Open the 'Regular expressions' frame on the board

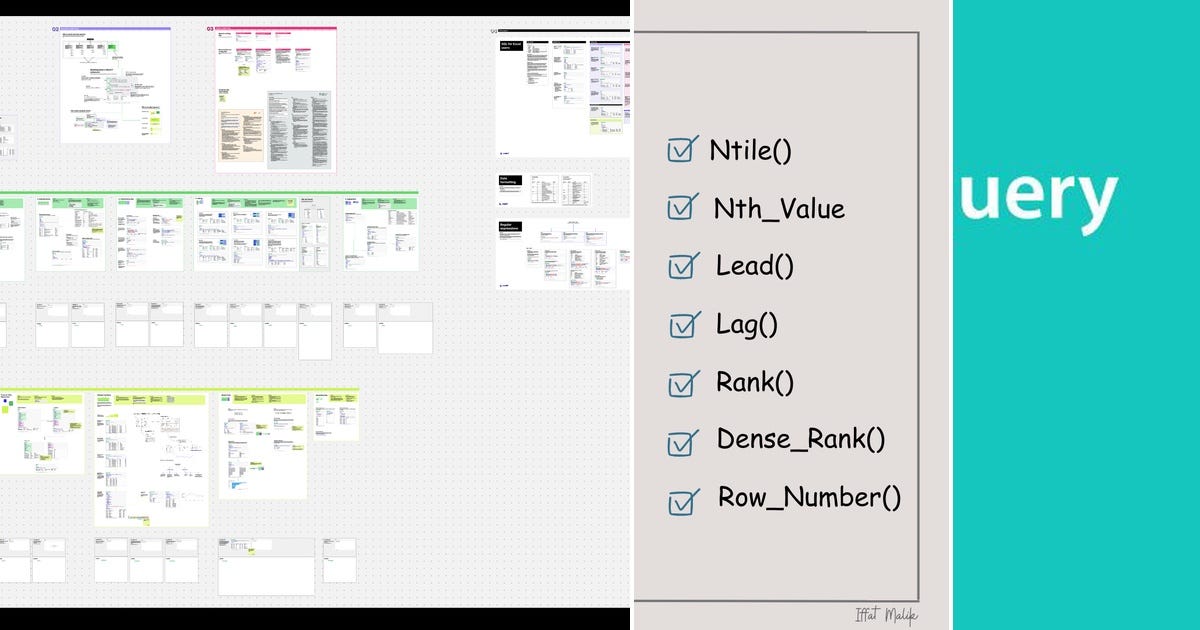click(563, 254)
